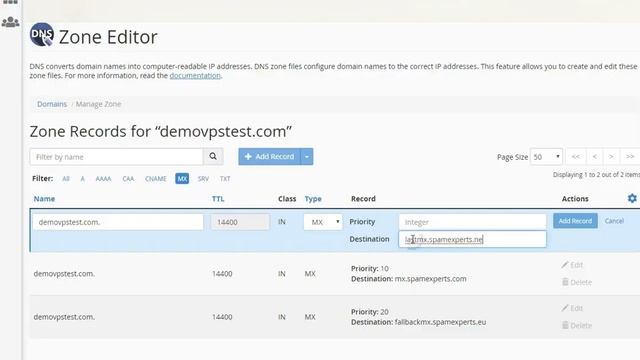Select destination text mx.spamexperts.com
Image resolution: width=640 pixels, height=360 pixels.
pos(430,279)
